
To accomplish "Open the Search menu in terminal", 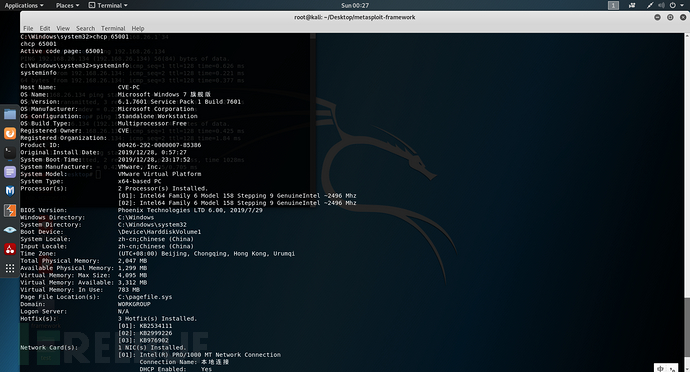I will [85, 28].
